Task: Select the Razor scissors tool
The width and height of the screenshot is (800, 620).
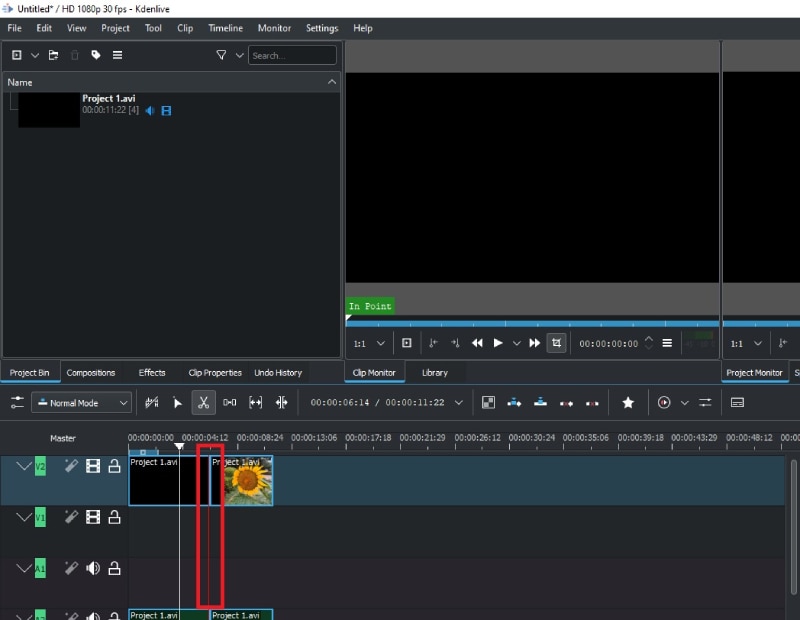Action: tap(204, 403)
